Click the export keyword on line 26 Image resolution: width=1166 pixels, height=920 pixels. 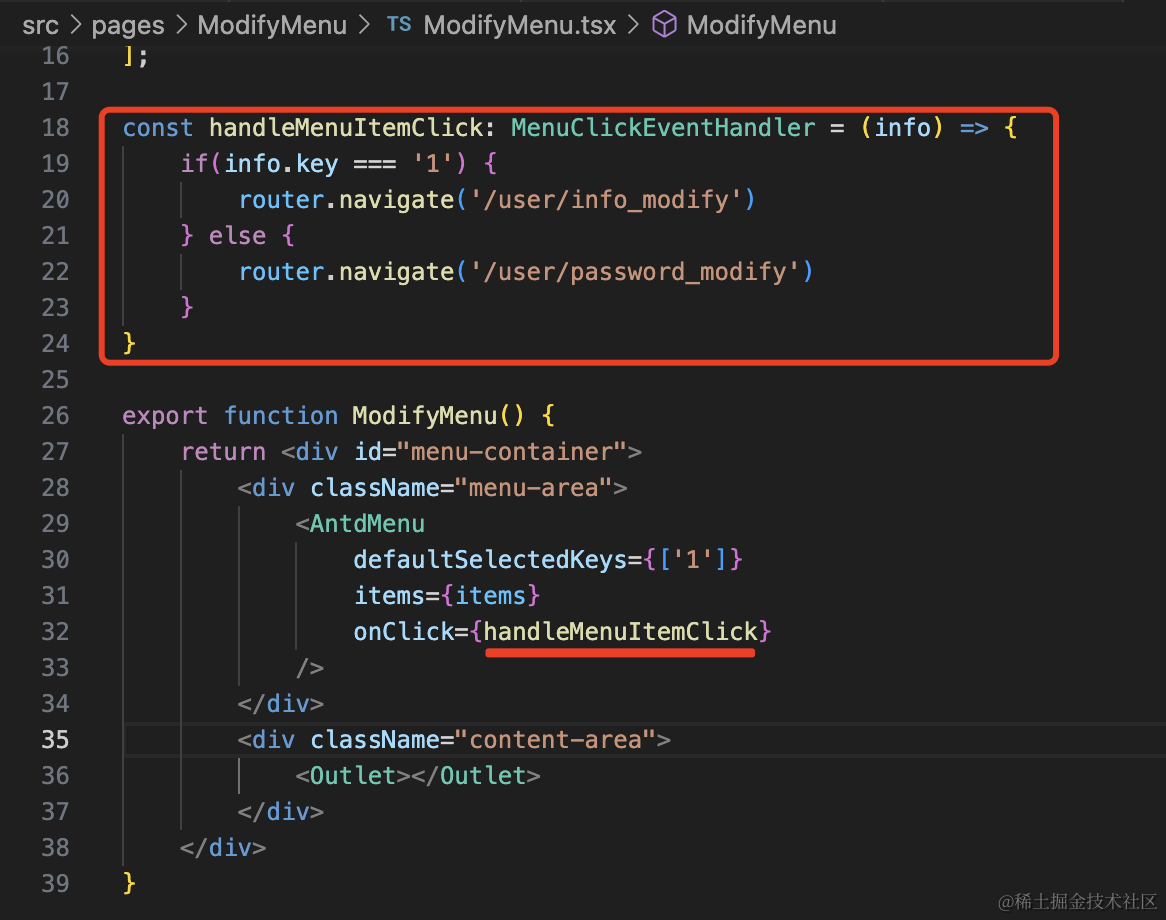click(165, 416)
